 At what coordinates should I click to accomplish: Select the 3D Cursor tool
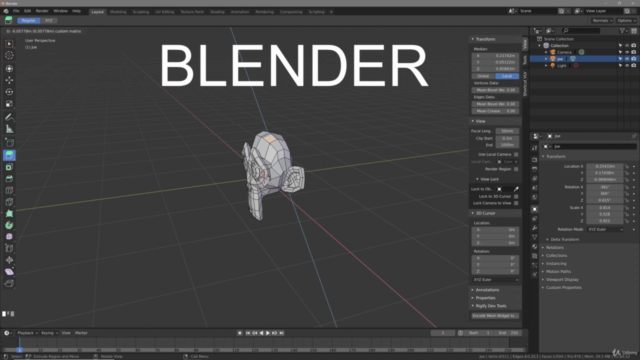tap(9, 55)
